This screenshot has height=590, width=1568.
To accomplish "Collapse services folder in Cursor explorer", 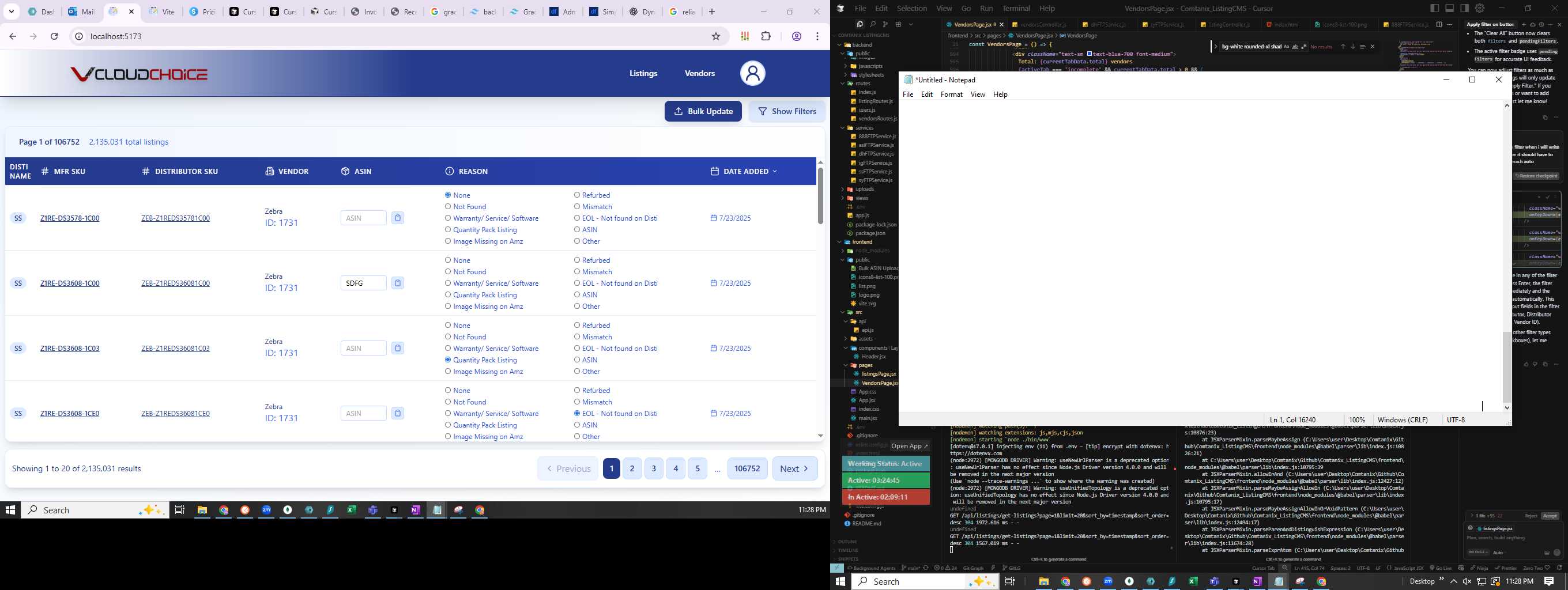I will tap(843, 128).
